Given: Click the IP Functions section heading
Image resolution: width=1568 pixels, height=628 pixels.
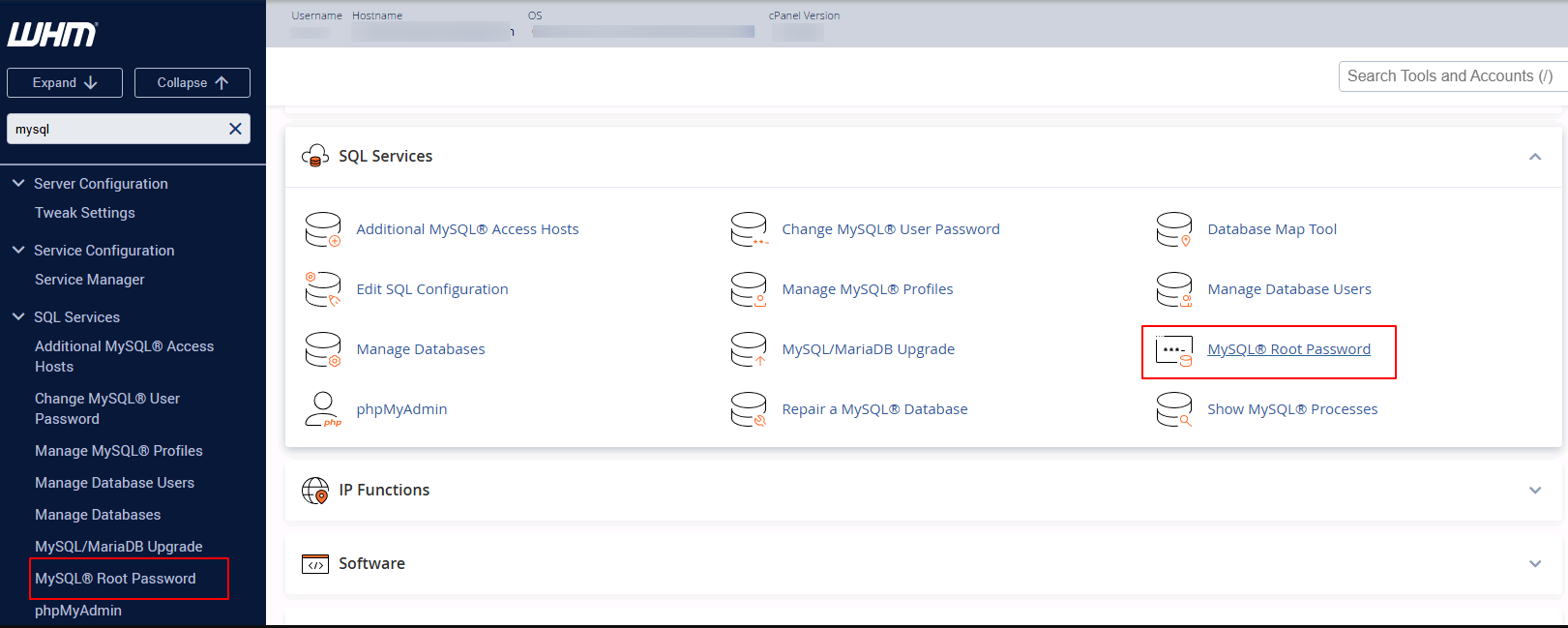Looking at the screenshot, I should [384, 491].
